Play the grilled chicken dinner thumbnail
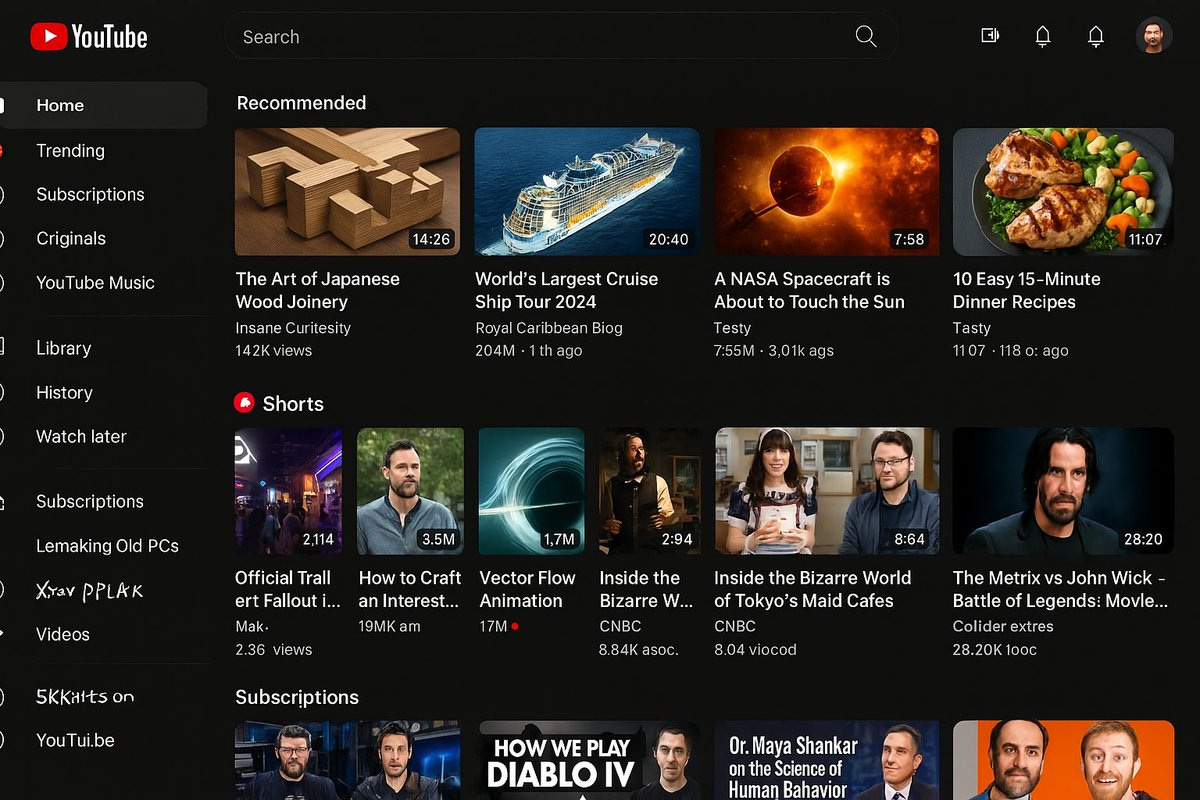The image size is (1200, 800). (1063, 191)
